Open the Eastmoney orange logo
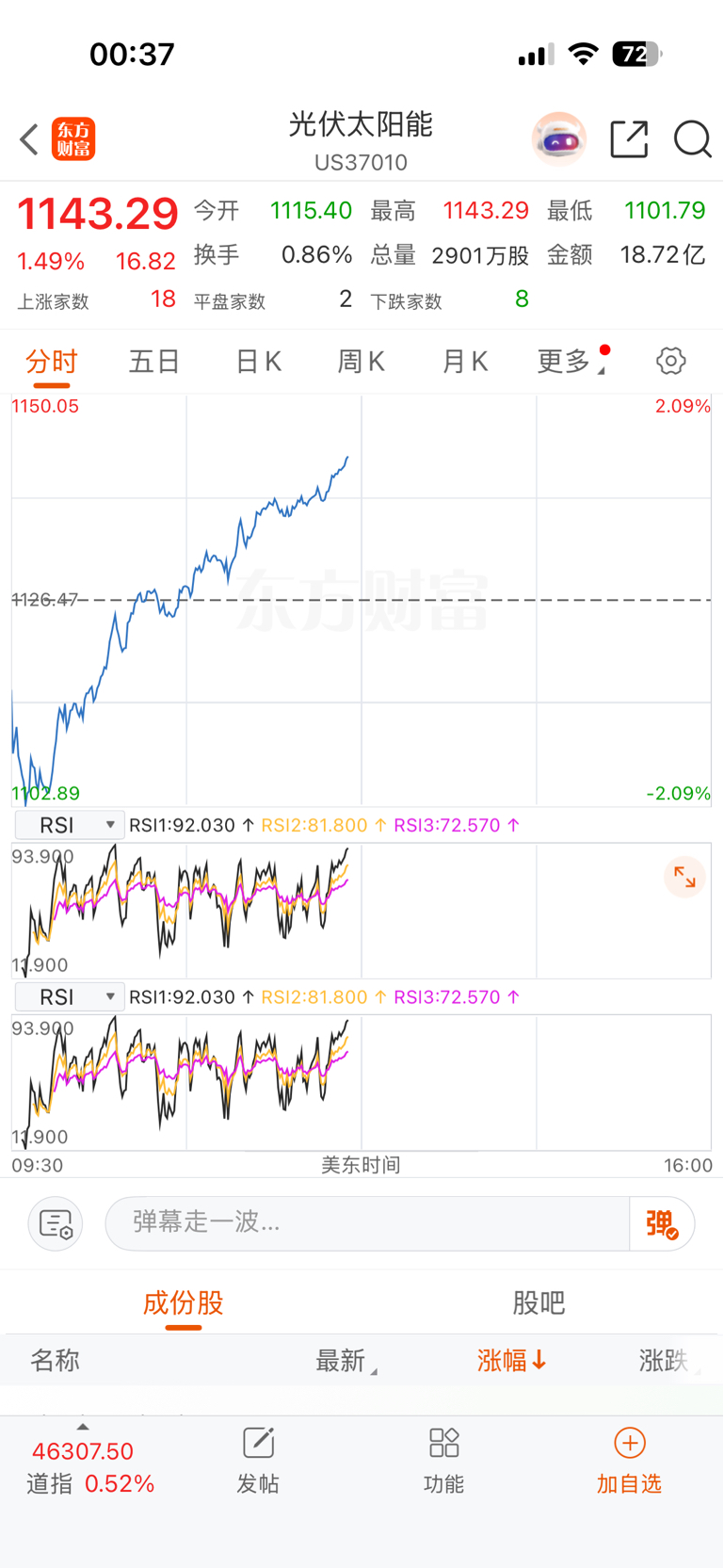Viewport: 724px width, 1568px height. [73, 139]
